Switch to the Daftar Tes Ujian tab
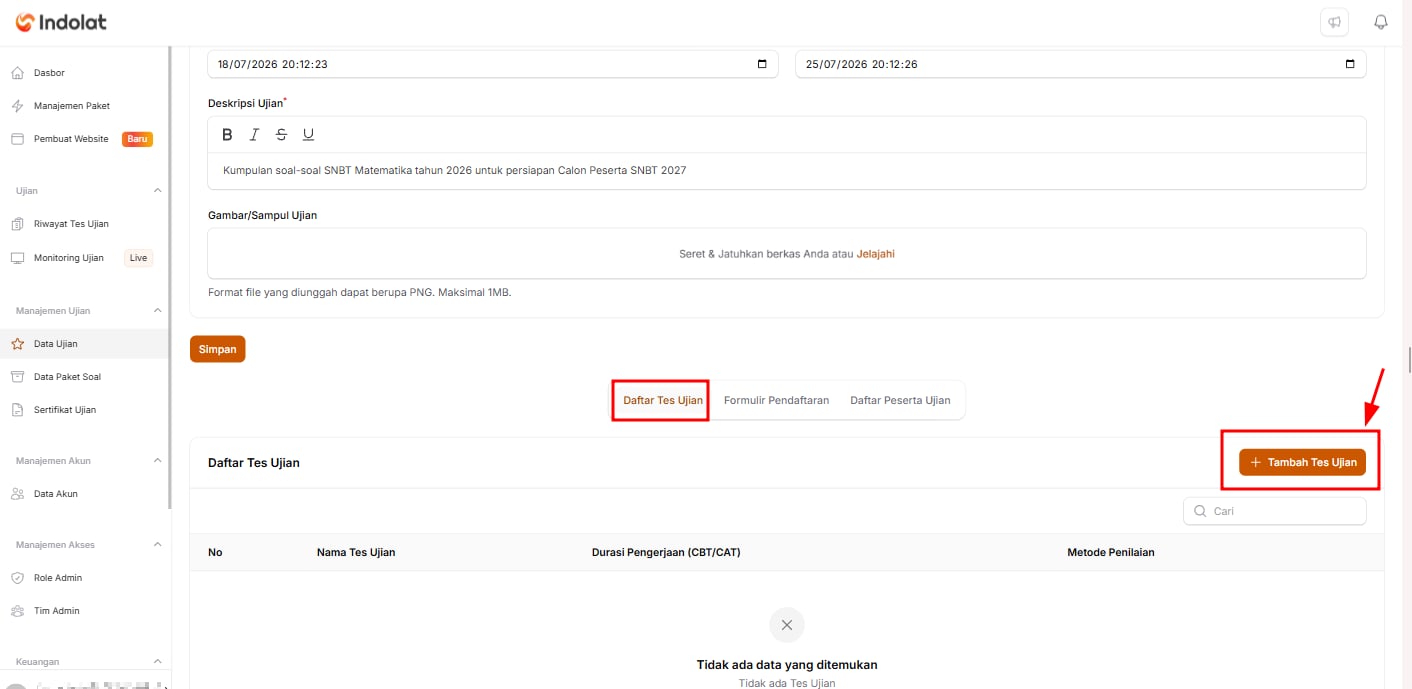1412x689 pixels. tap(662, 400)
